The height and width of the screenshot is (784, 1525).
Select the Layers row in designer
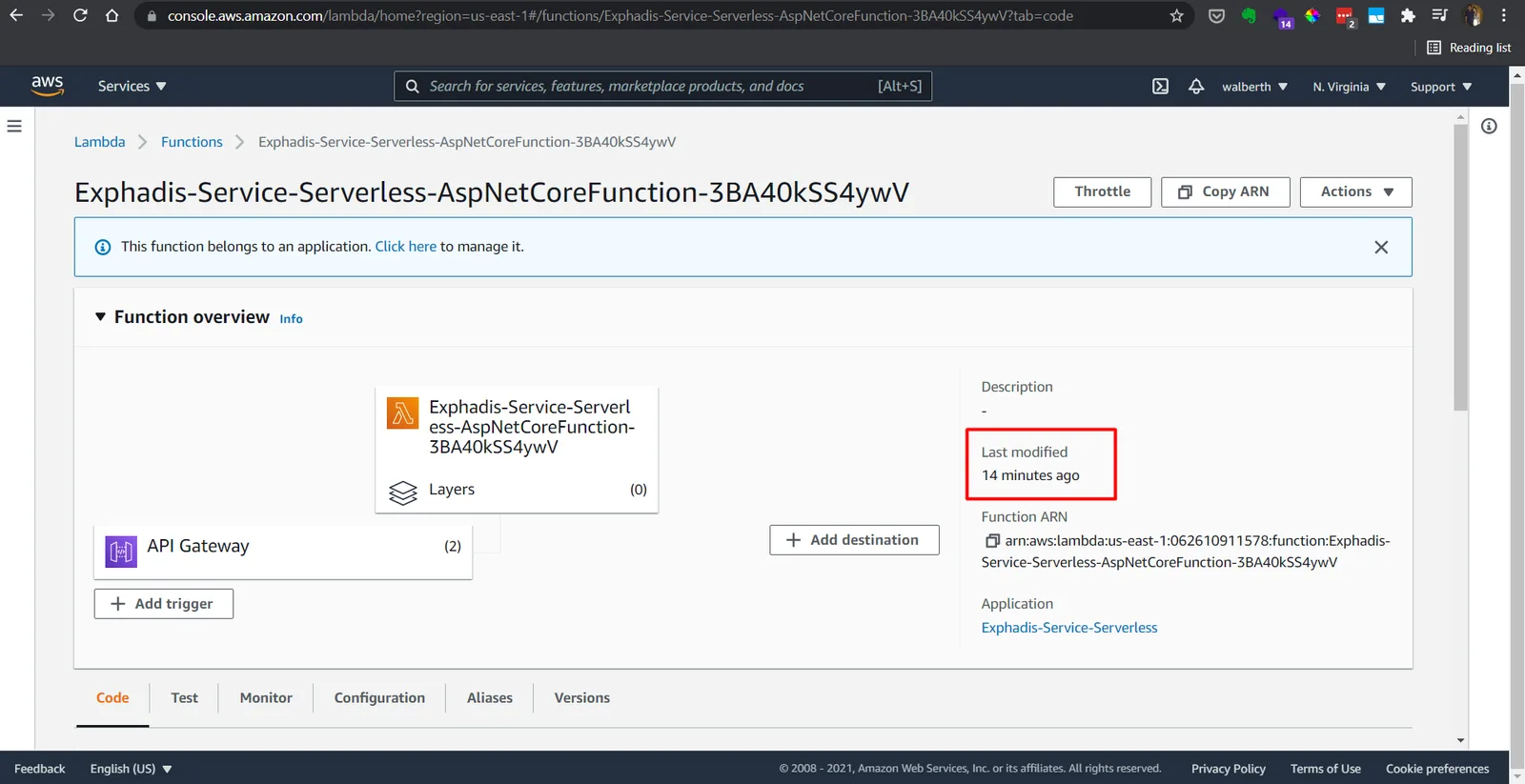pyautogui.click(x=517, y=490)
